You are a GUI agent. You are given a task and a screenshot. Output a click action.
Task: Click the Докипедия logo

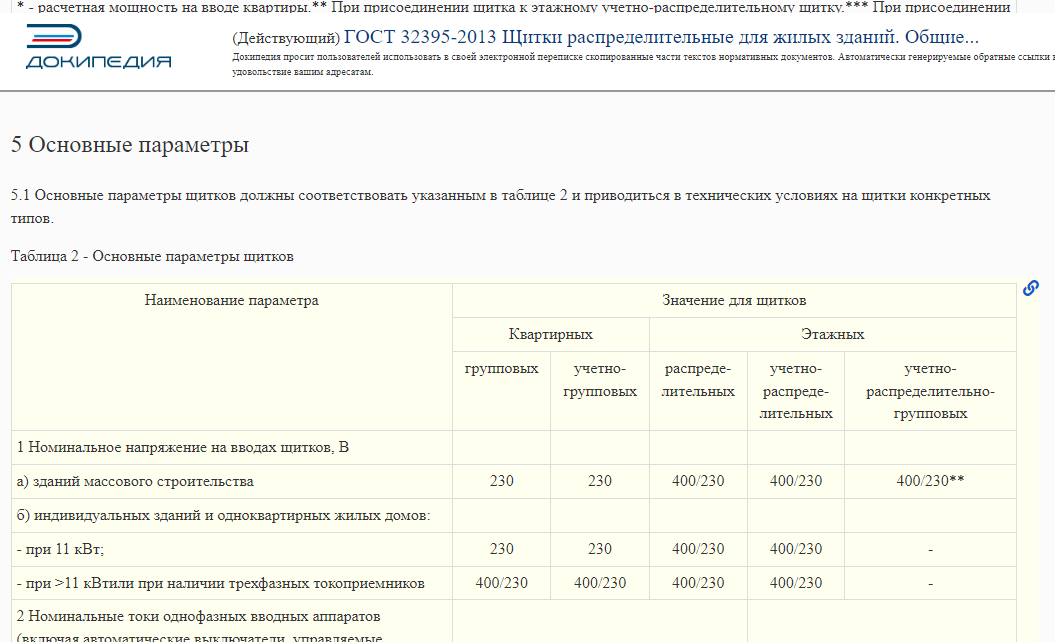[x=98, y=47]
